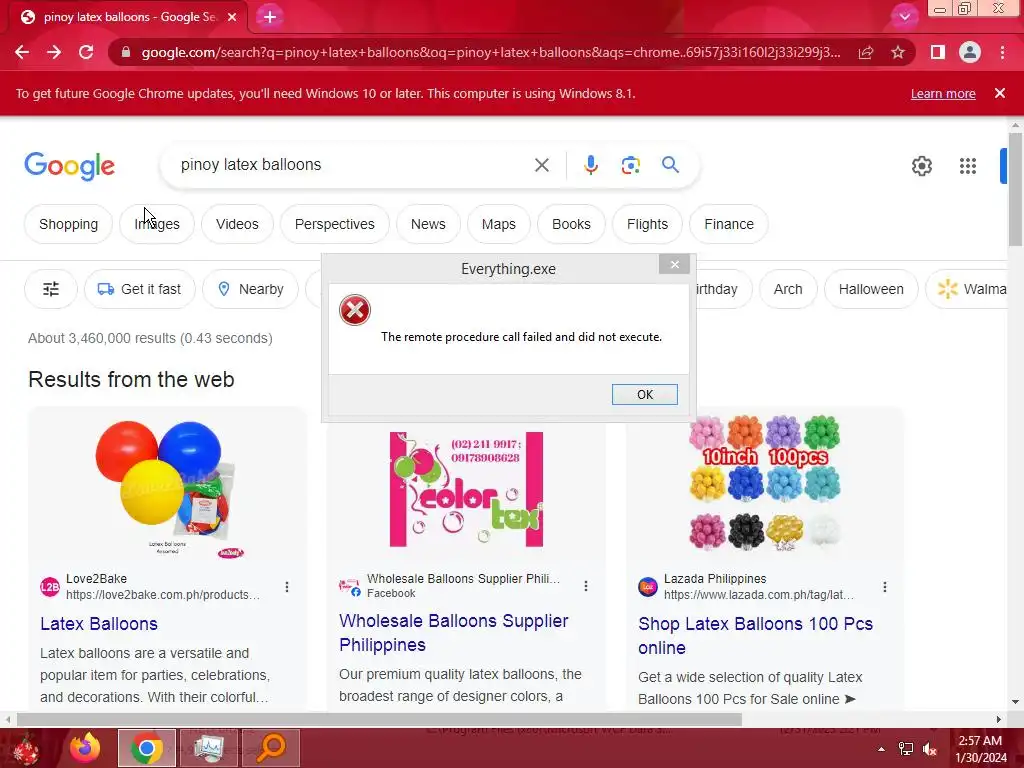This screenshot has width=1024, height=768.
Task: View site information lock icon
Action: [125, 52]
